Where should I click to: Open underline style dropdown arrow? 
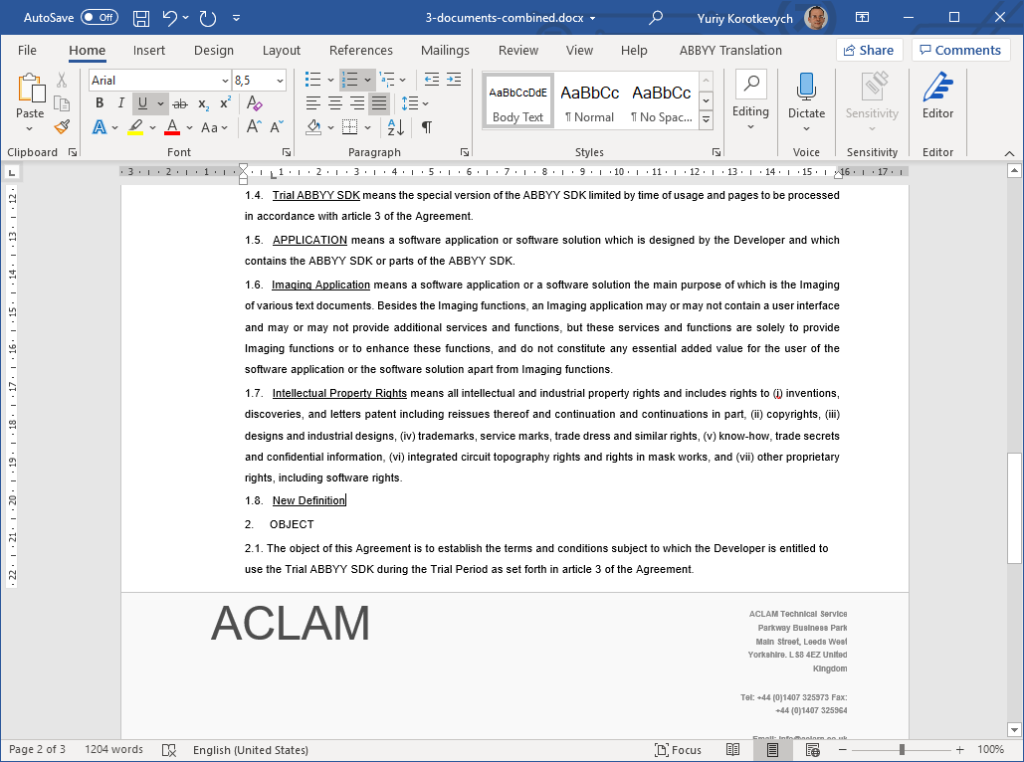point(160,103)
